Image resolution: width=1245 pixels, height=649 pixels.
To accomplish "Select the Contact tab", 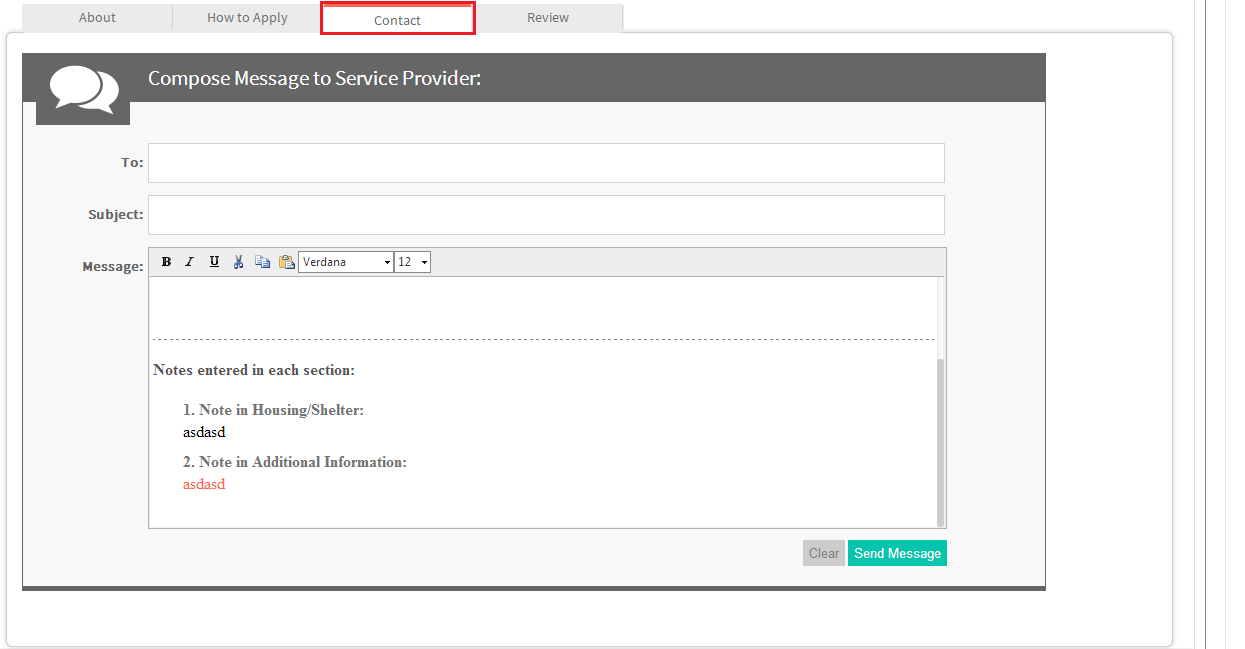I will pyautogui.click(x=397, y=19).
